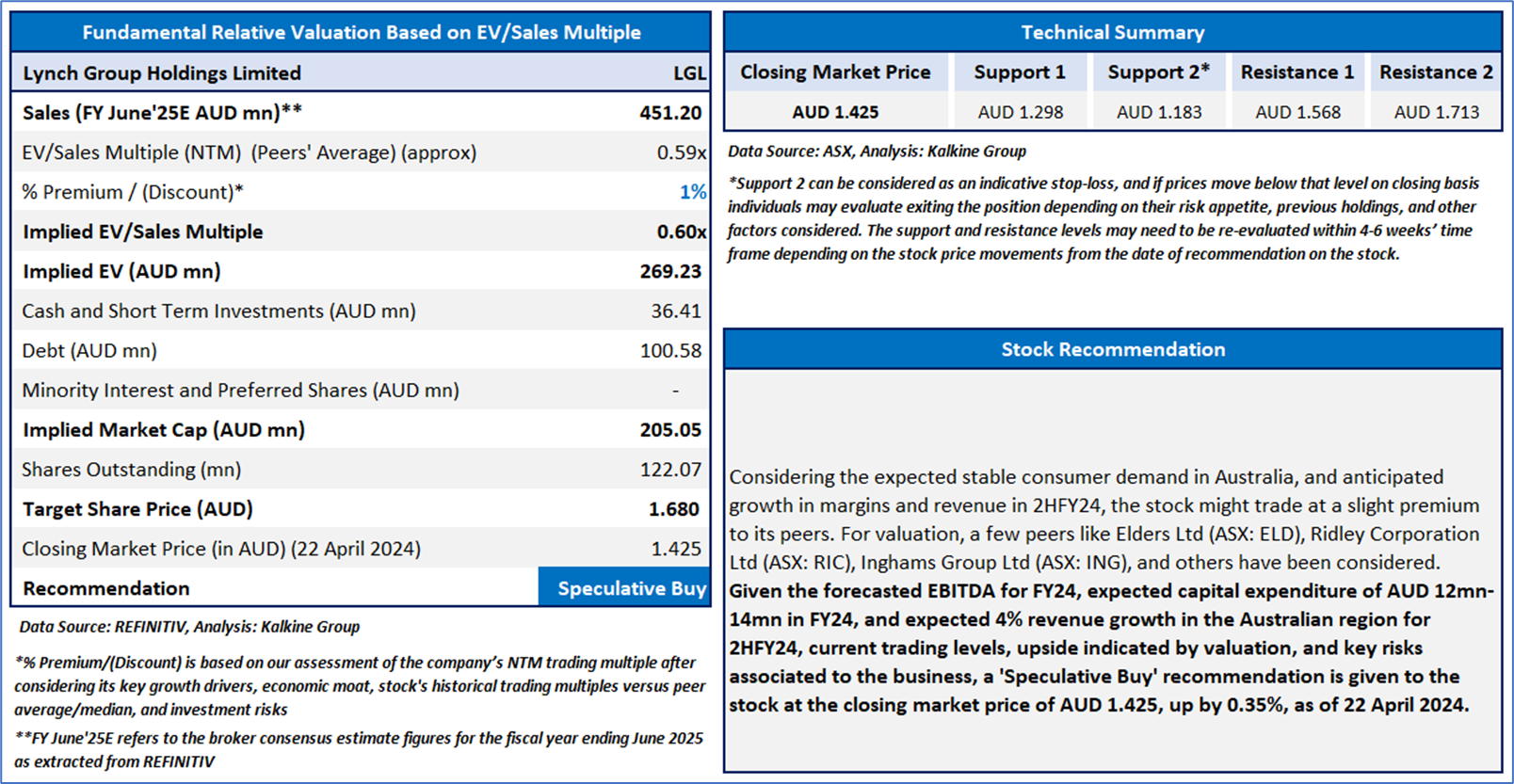Click the Support 1 column header

point(1020,72)
